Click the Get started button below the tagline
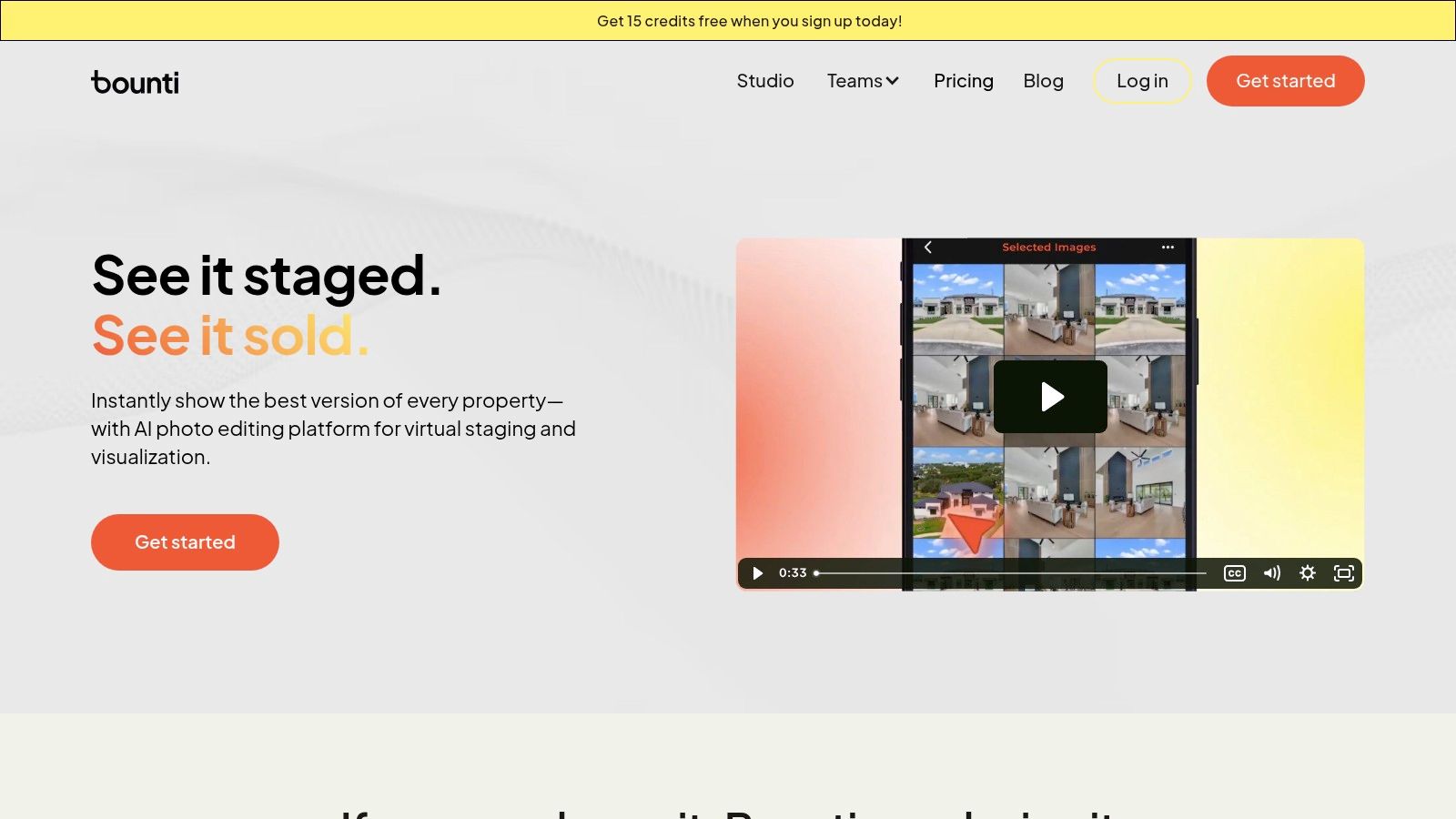The width and height of the screenshot is (1456, 819). coord(185,541)
